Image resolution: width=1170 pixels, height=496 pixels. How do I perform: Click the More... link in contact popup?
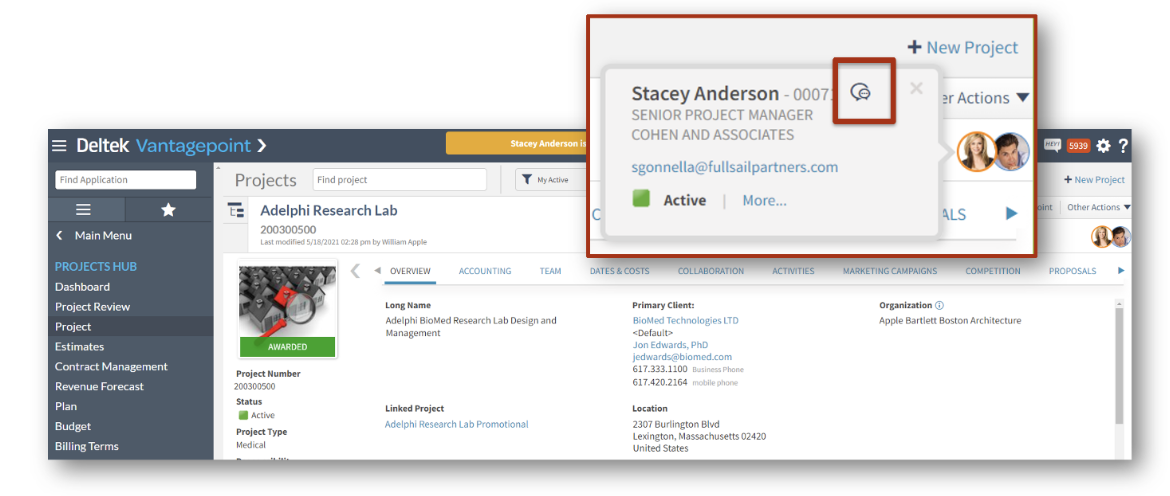764,201
